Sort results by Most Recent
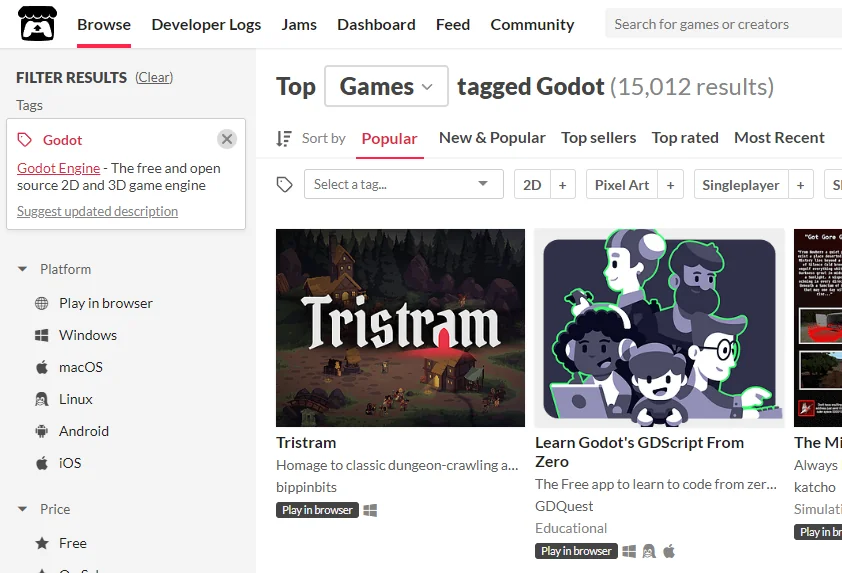 [x=779, y=138]
